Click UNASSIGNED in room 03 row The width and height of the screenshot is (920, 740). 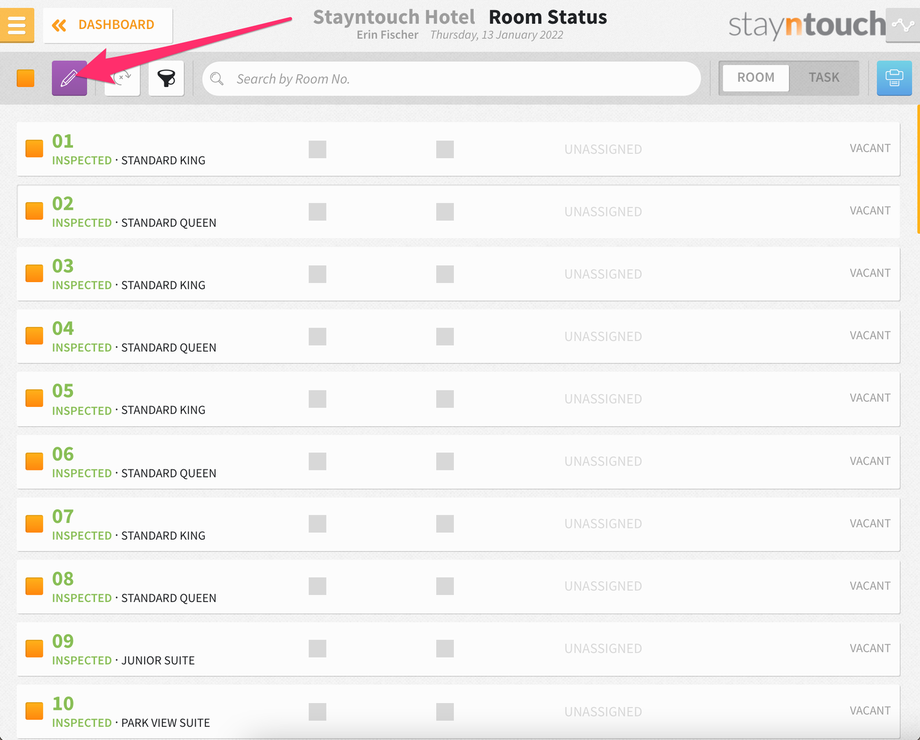click(x=603, y=274)
